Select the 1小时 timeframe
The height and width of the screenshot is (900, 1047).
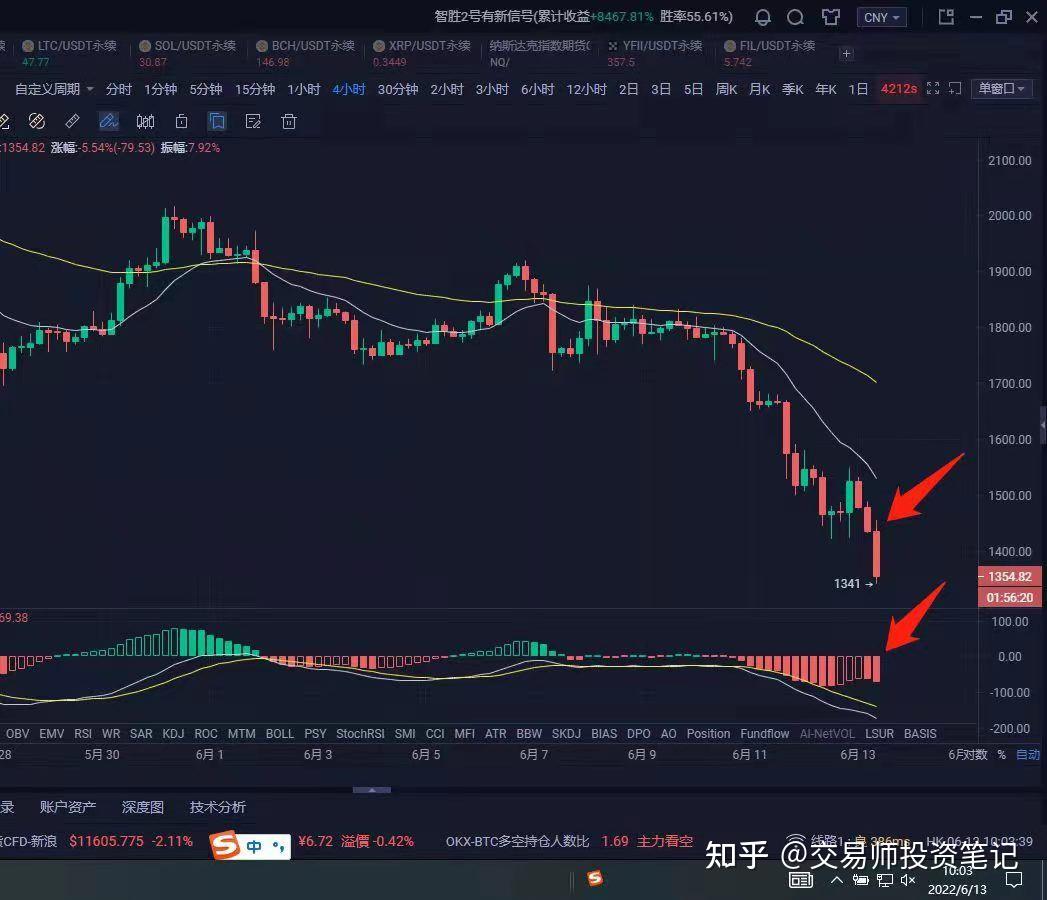[304, 89]
